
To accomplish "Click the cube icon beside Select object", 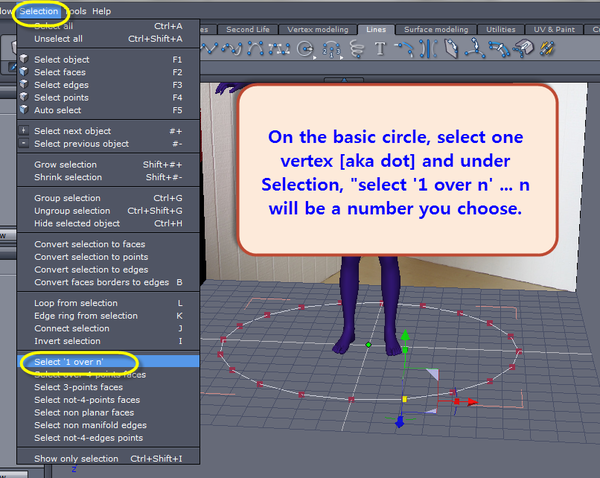I will (x=24, y=59).
